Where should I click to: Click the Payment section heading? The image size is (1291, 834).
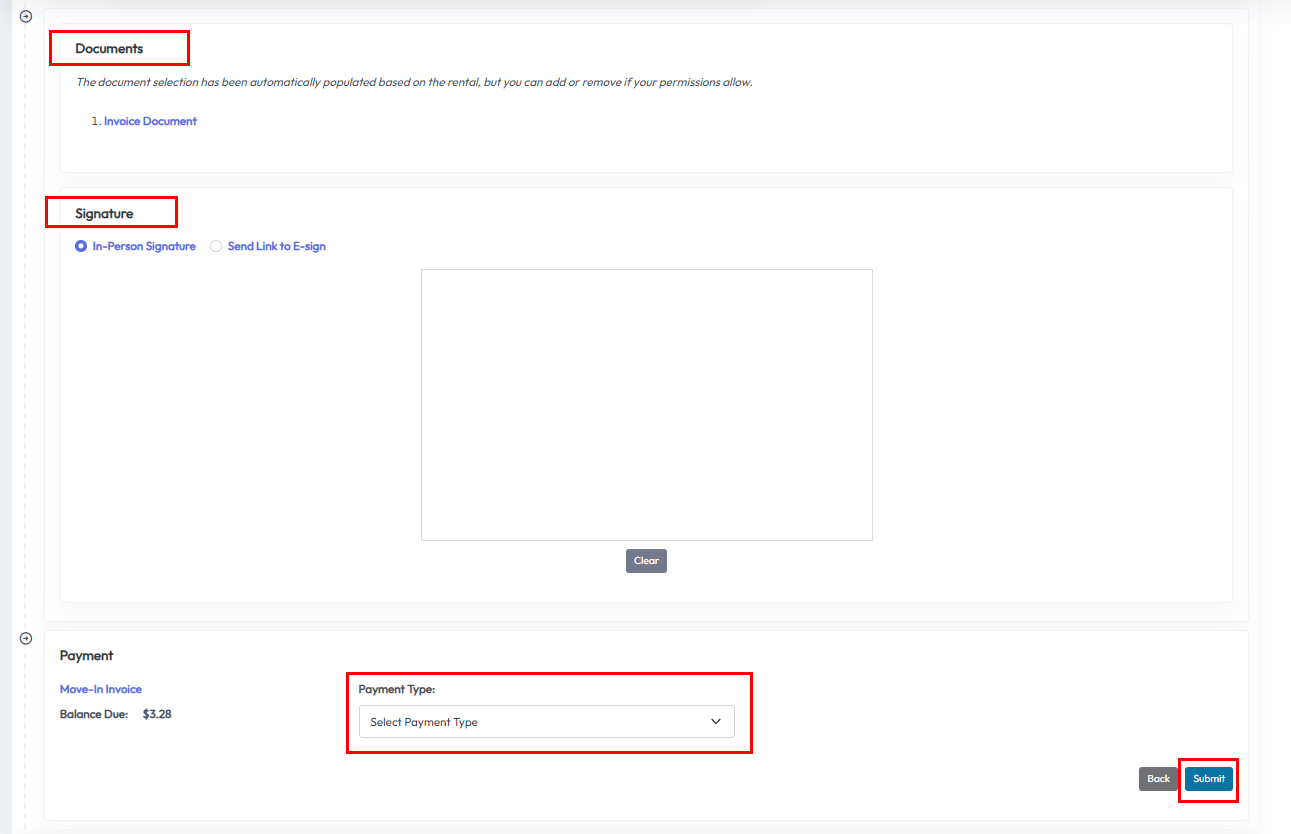[87, 656]
